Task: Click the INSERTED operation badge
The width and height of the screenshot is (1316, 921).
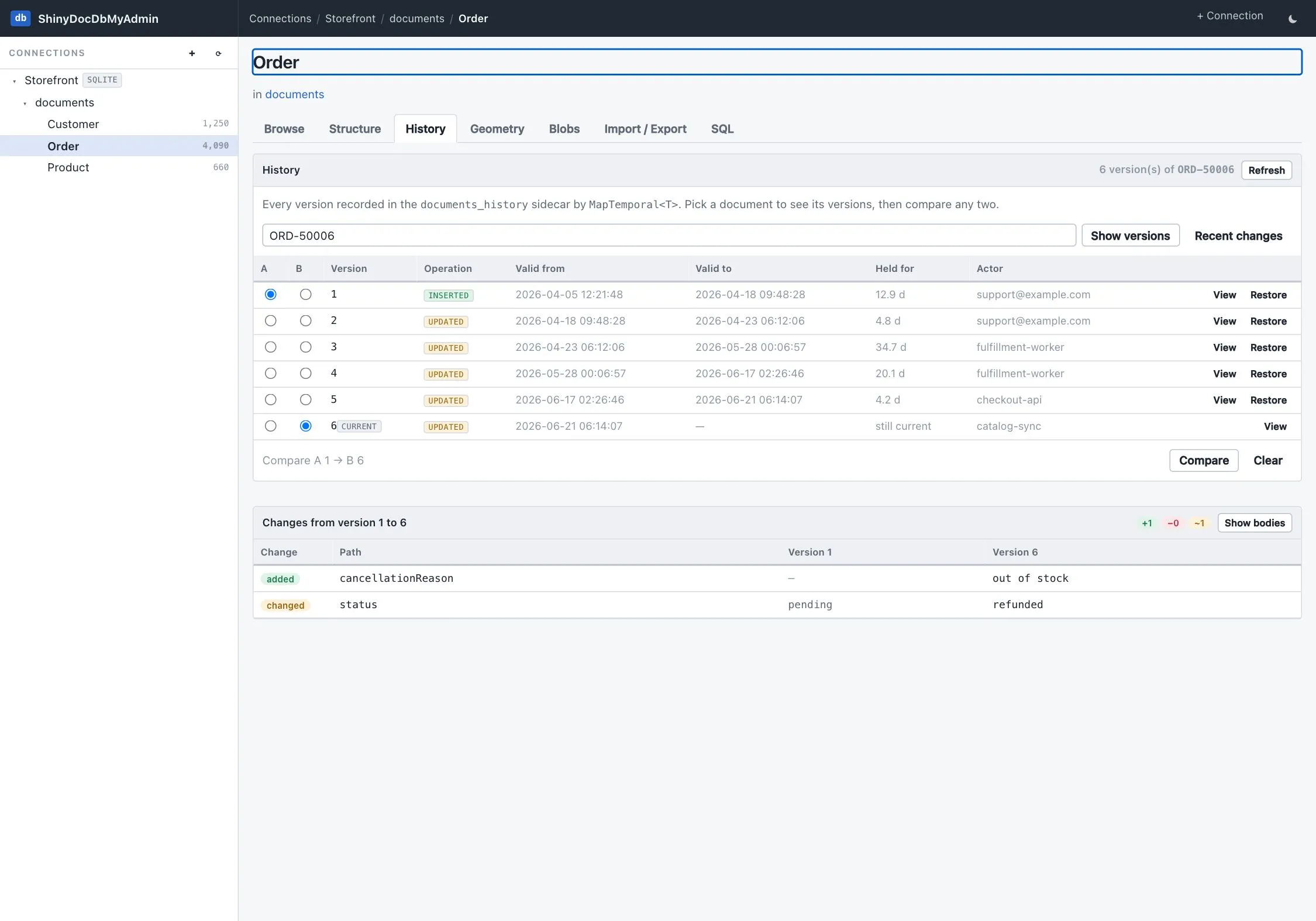Action: [448, 295]
